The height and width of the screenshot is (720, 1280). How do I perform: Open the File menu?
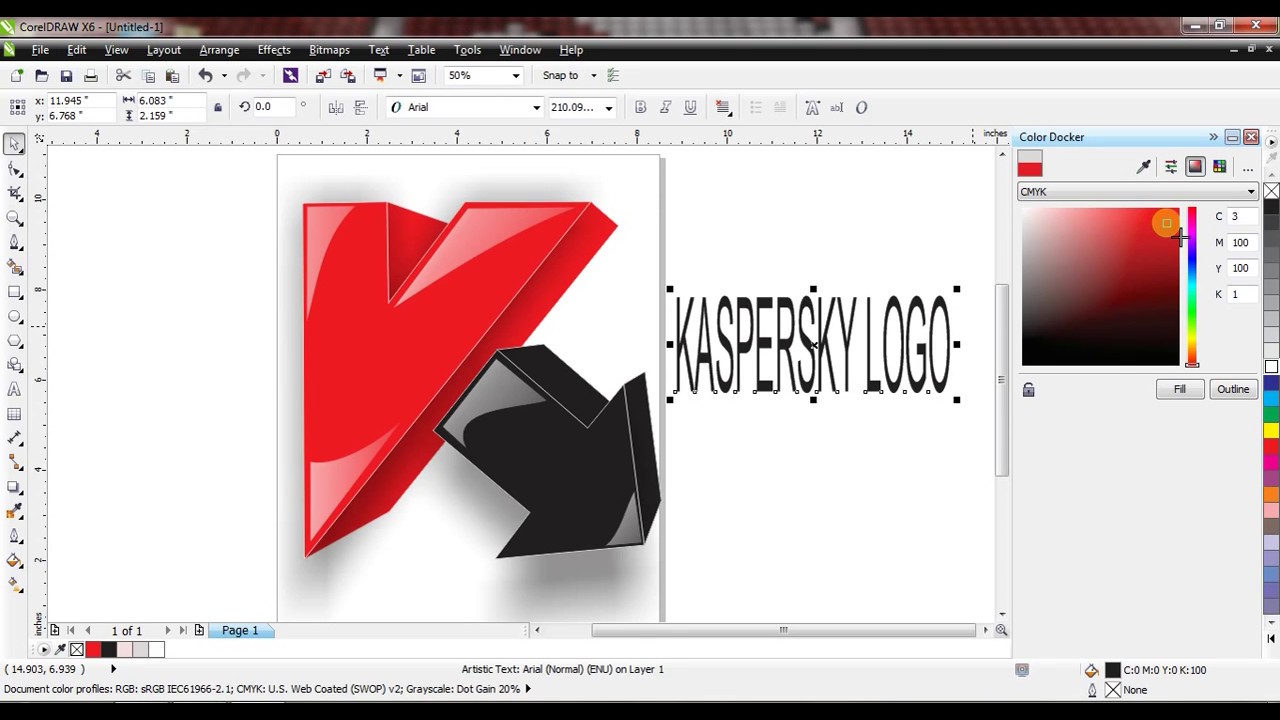tap(40, 50)
